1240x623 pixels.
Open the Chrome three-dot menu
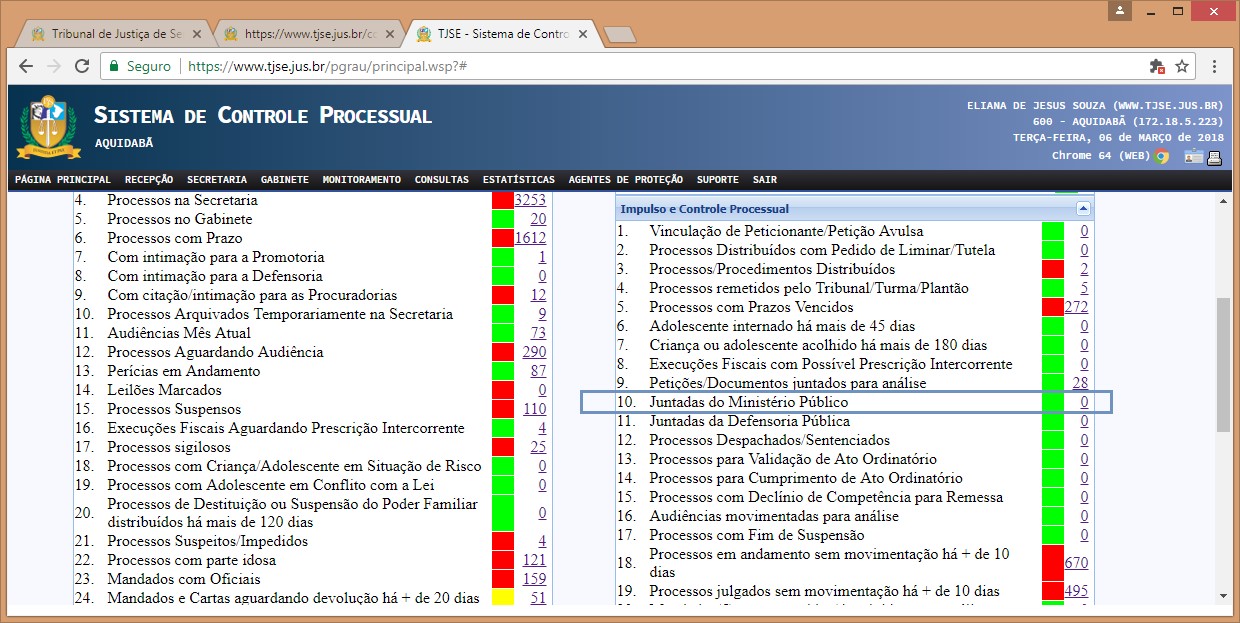point(1214,67)
